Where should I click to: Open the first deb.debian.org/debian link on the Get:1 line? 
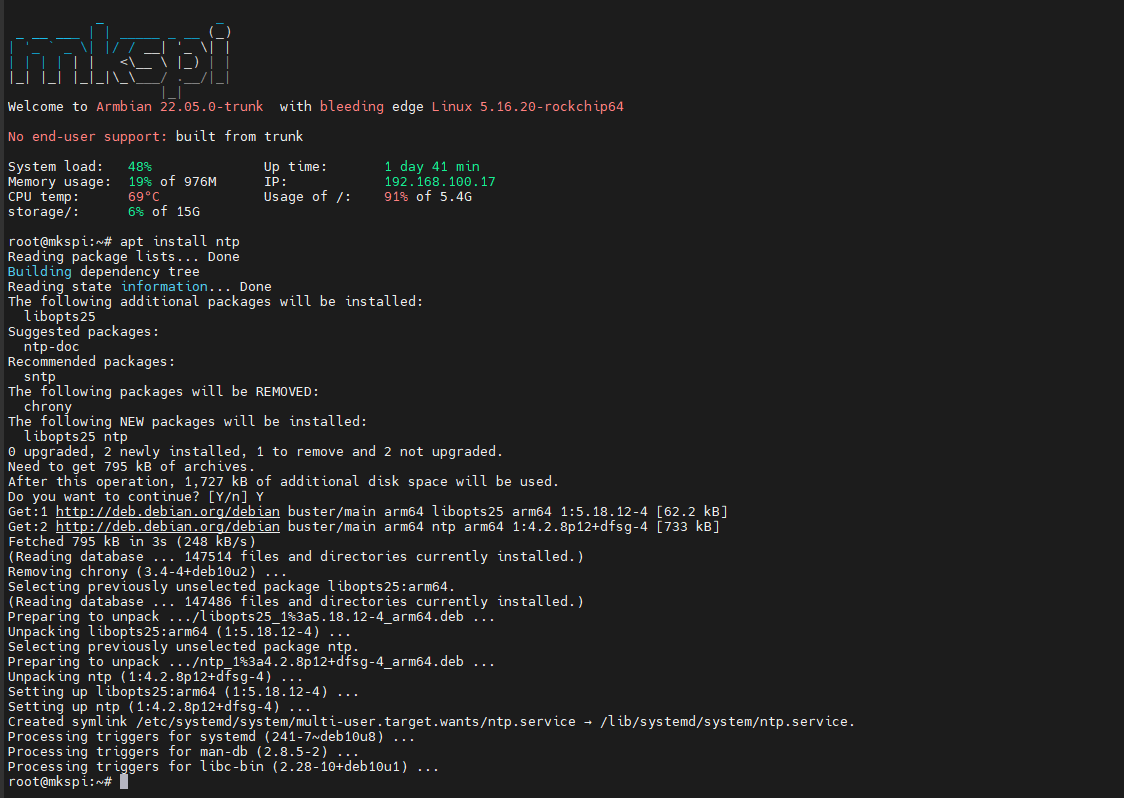[168, 511]
